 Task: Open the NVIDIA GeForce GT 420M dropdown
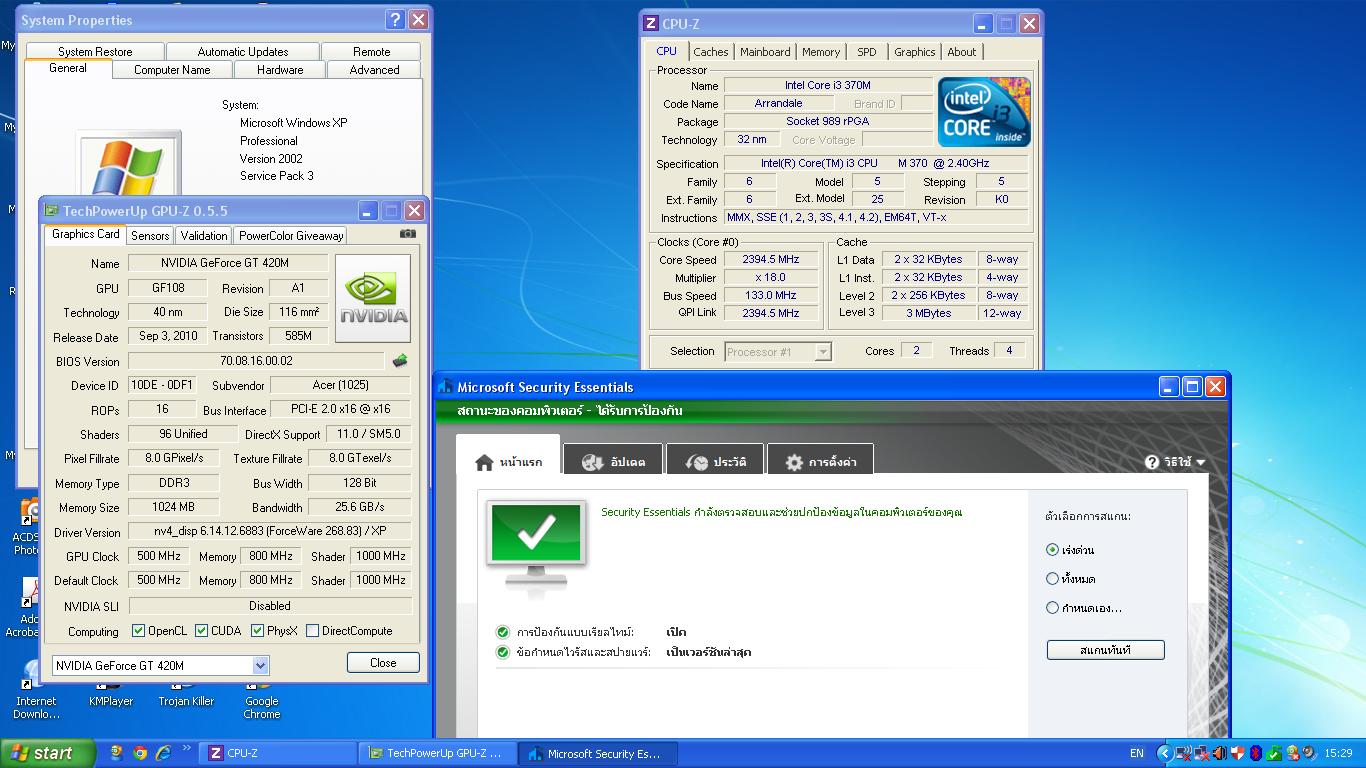point(260,666)
